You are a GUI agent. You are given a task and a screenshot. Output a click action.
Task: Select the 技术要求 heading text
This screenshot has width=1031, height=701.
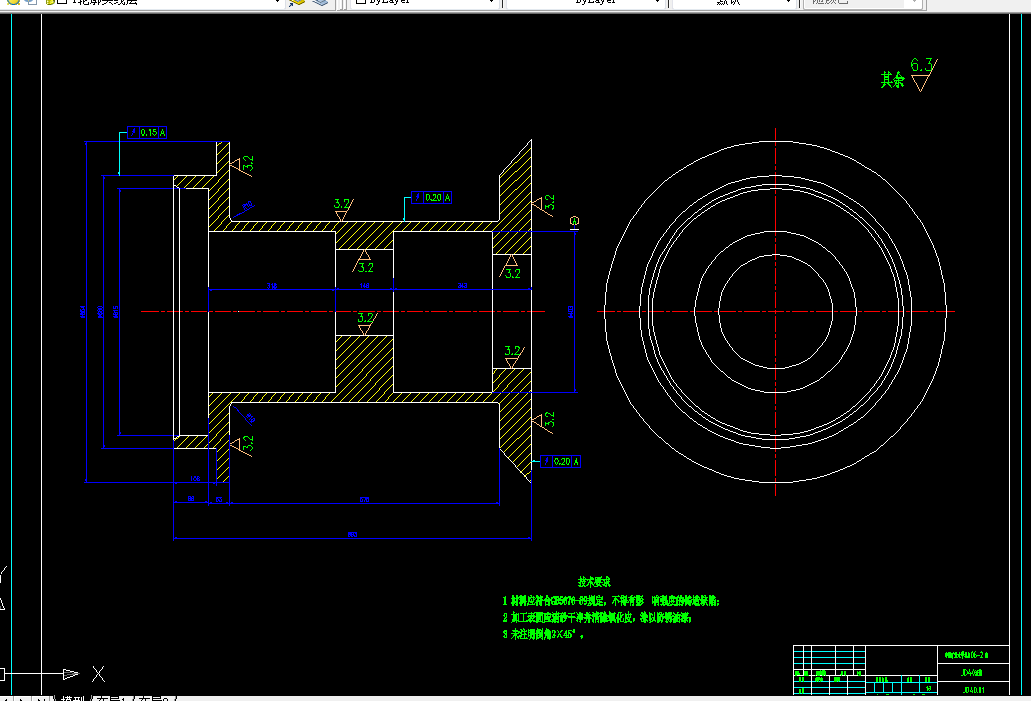pos(594,582)
